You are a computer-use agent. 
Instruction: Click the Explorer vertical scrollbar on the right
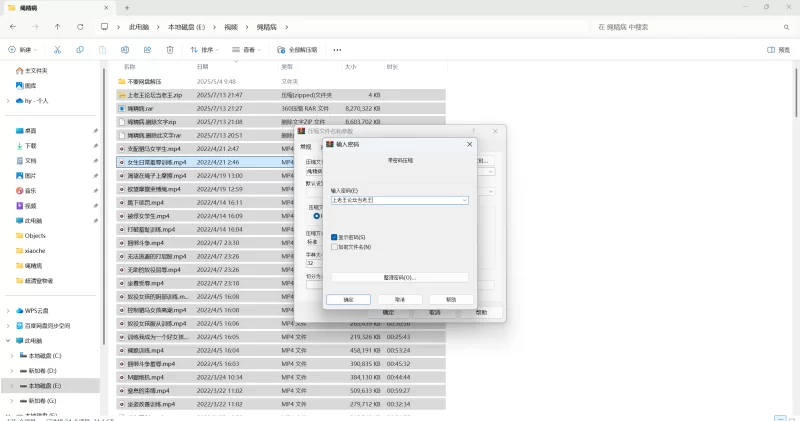796,92
